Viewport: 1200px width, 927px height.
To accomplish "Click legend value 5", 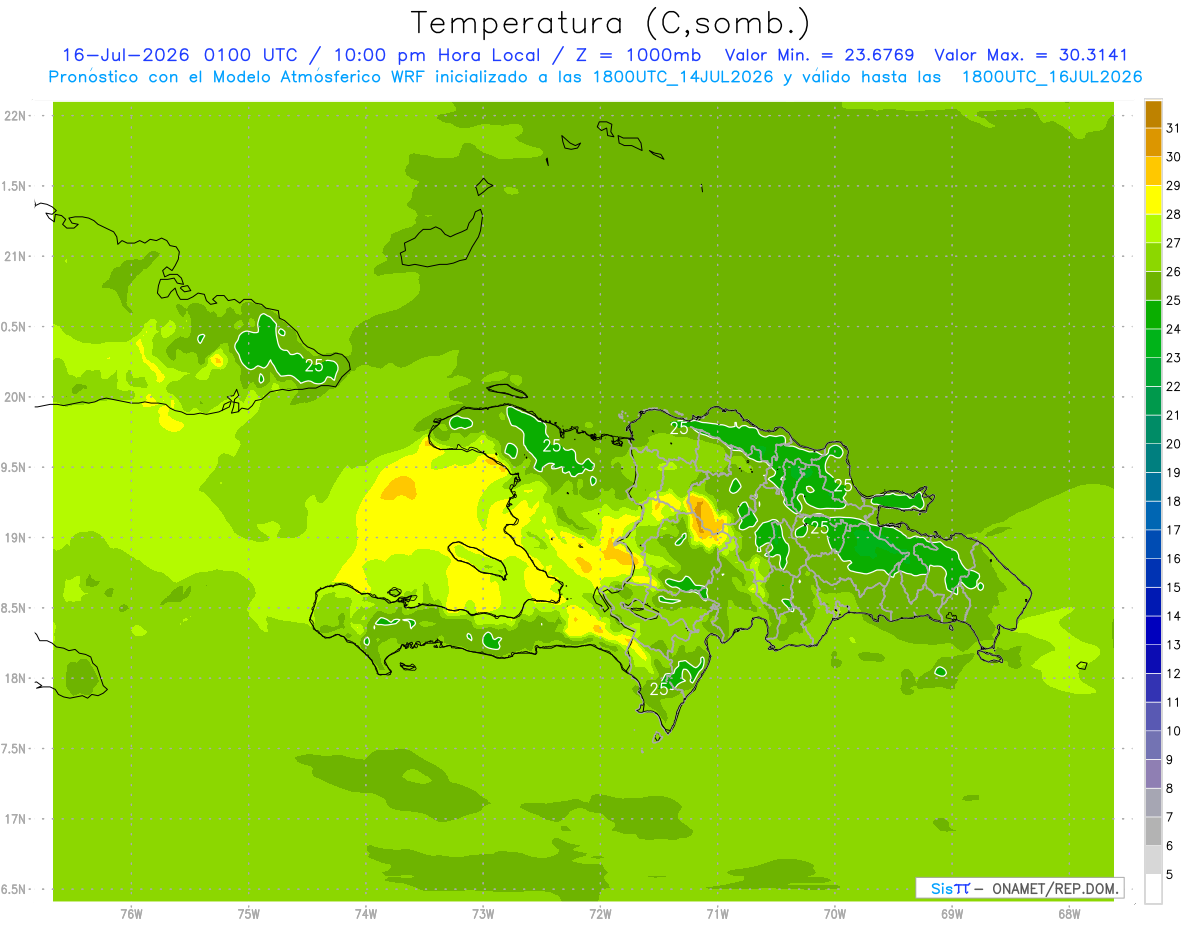I will (x=1170, y=875).
